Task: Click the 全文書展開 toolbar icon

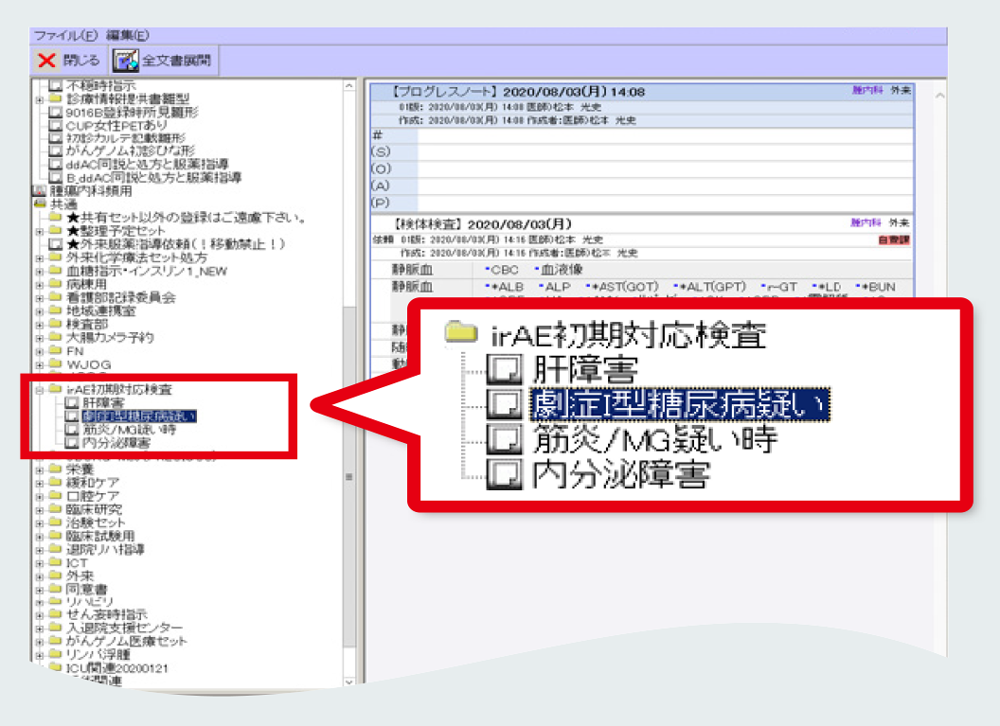Action: [126, 61]
